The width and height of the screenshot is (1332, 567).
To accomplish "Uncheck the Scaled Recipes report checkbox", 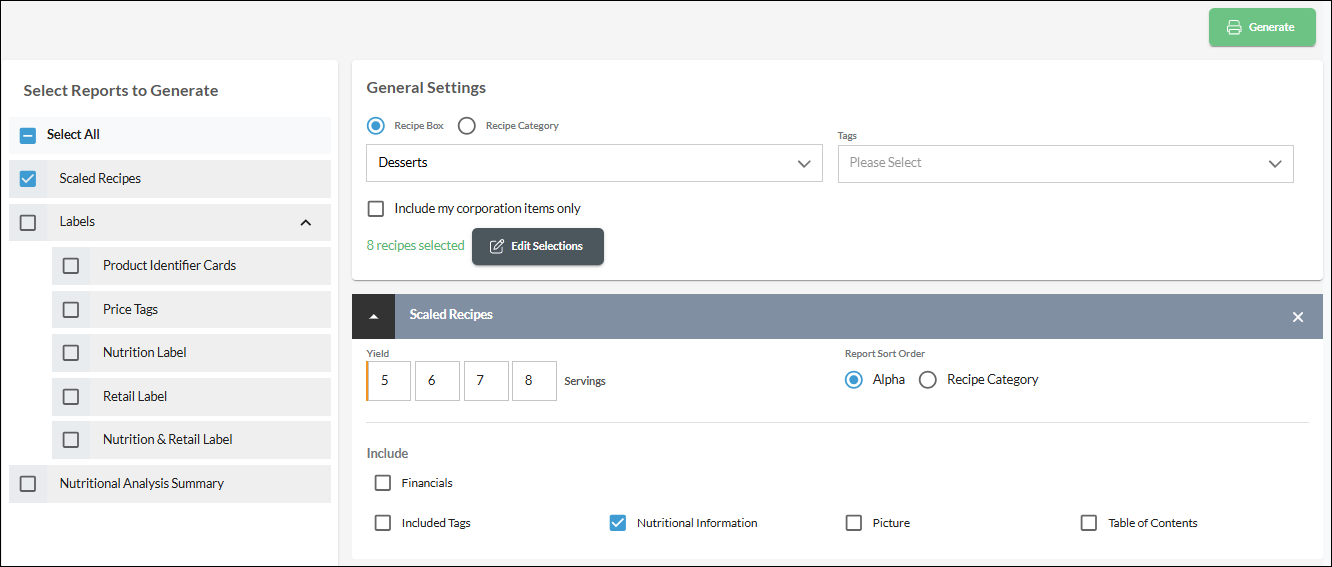I will coord(28,179).
